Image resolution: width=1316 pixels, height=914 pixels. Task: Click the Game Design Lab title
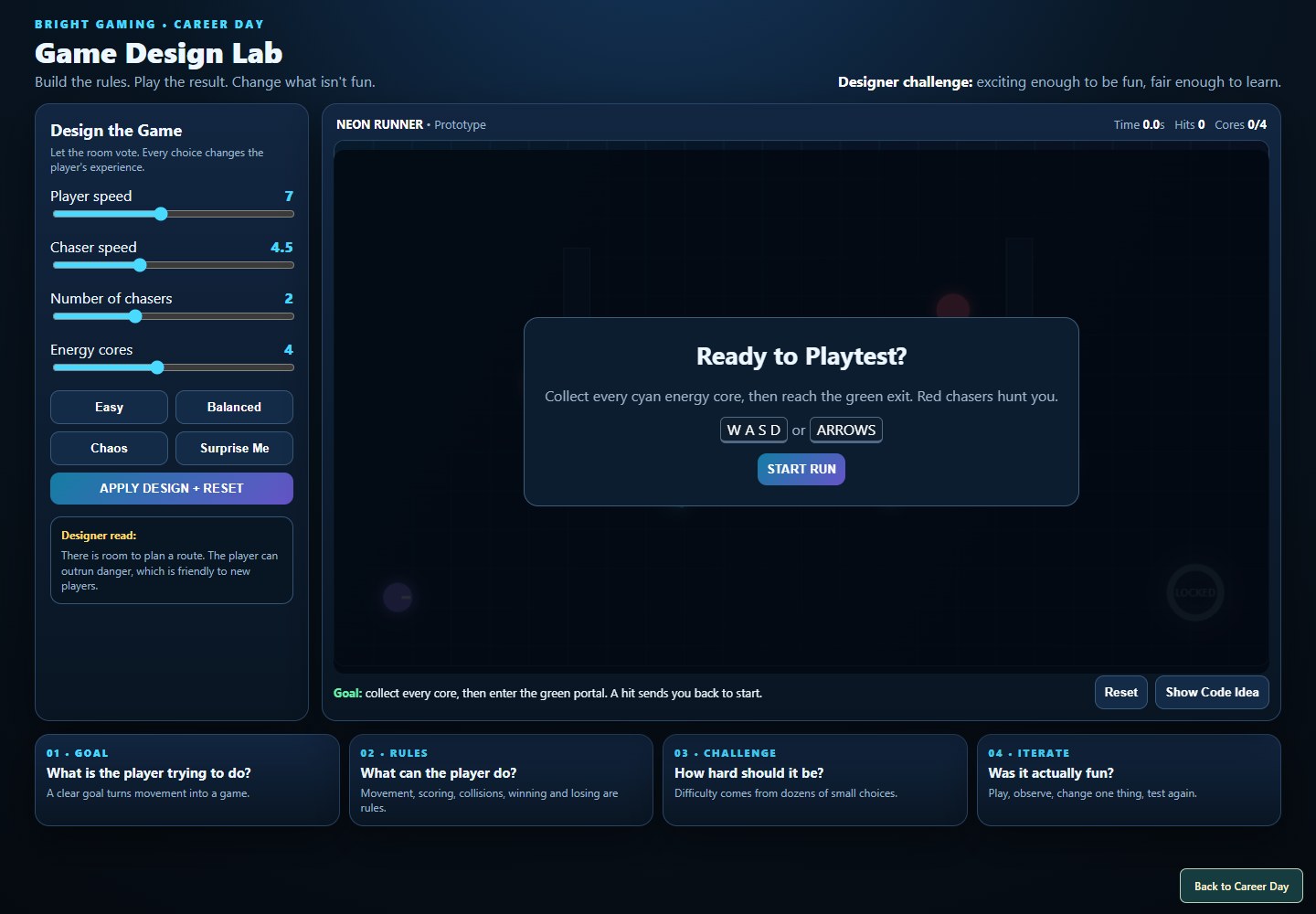159,53
